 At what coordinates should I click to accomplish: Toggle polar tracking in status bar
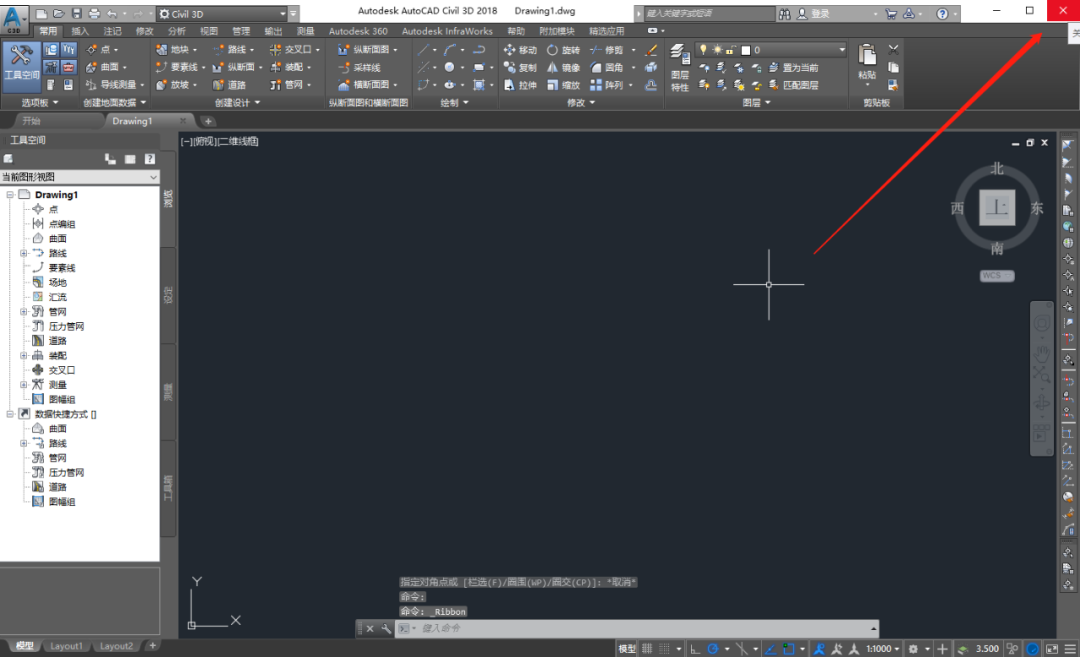[x=713, y=649]
